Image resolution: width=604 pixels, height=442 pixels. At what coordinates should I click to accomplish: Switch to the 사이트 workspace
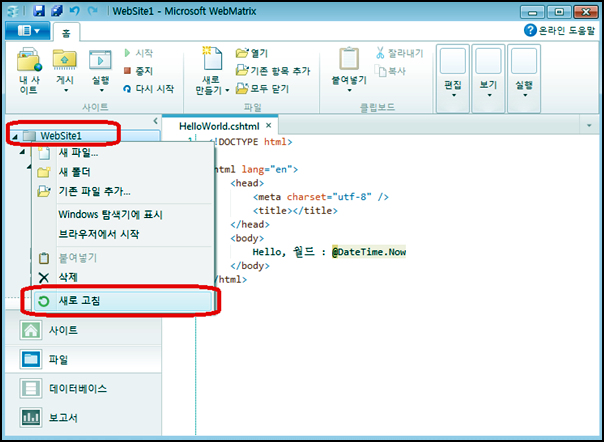pos(83,330)
